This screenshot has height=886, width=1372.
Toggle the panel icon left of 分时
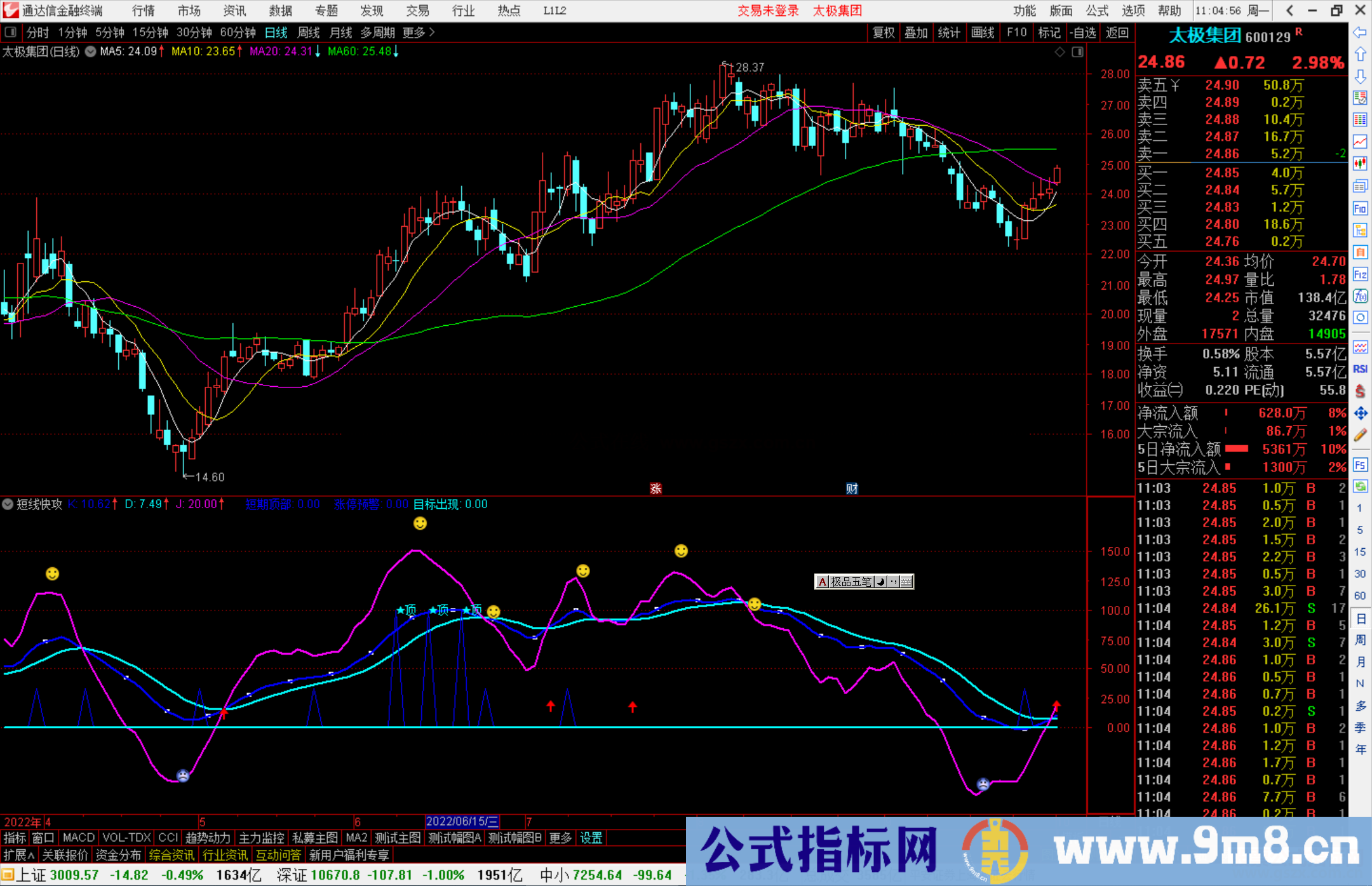(11, 32)
